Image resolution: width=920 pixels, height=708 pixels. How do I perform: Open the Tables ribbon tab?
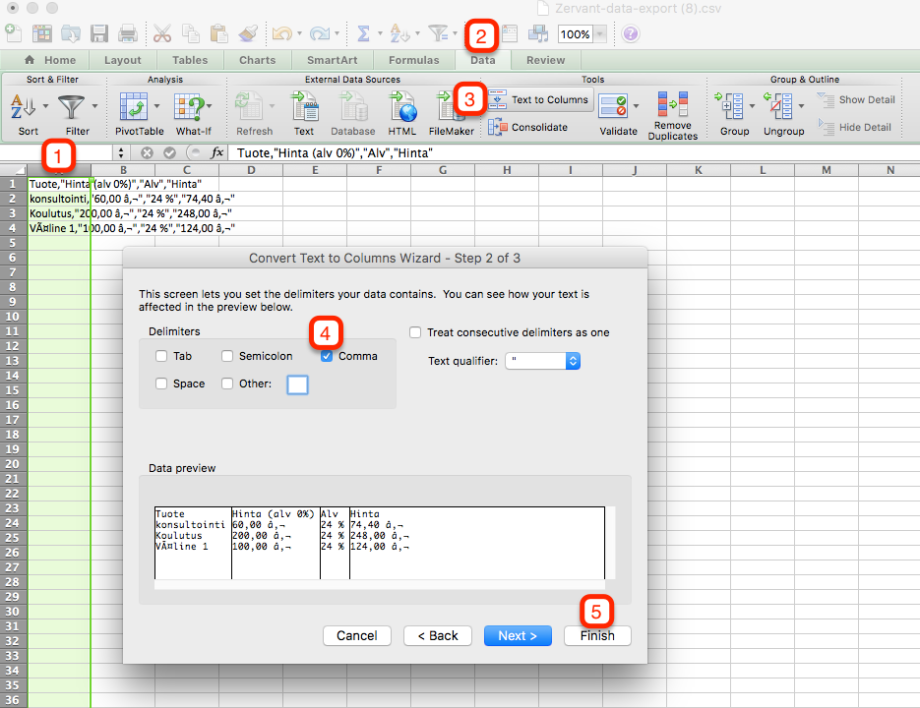(190, 60)
